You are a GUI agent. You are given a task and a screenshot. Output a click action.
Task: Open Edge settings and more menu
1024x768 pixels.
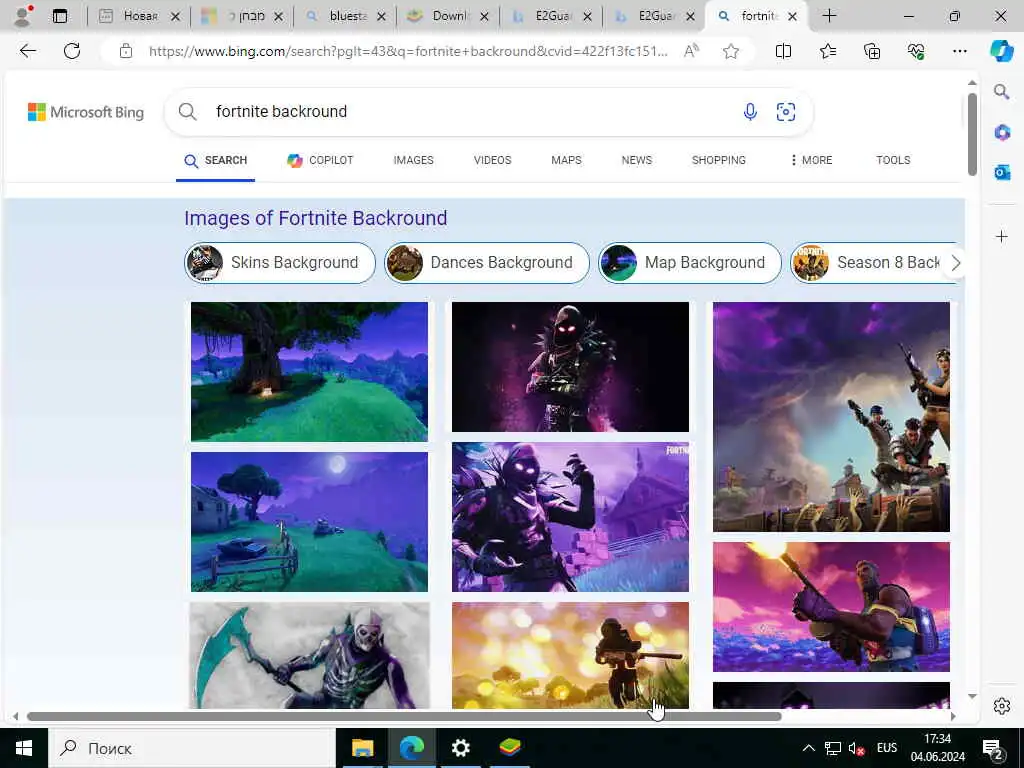tap(959, 51)
